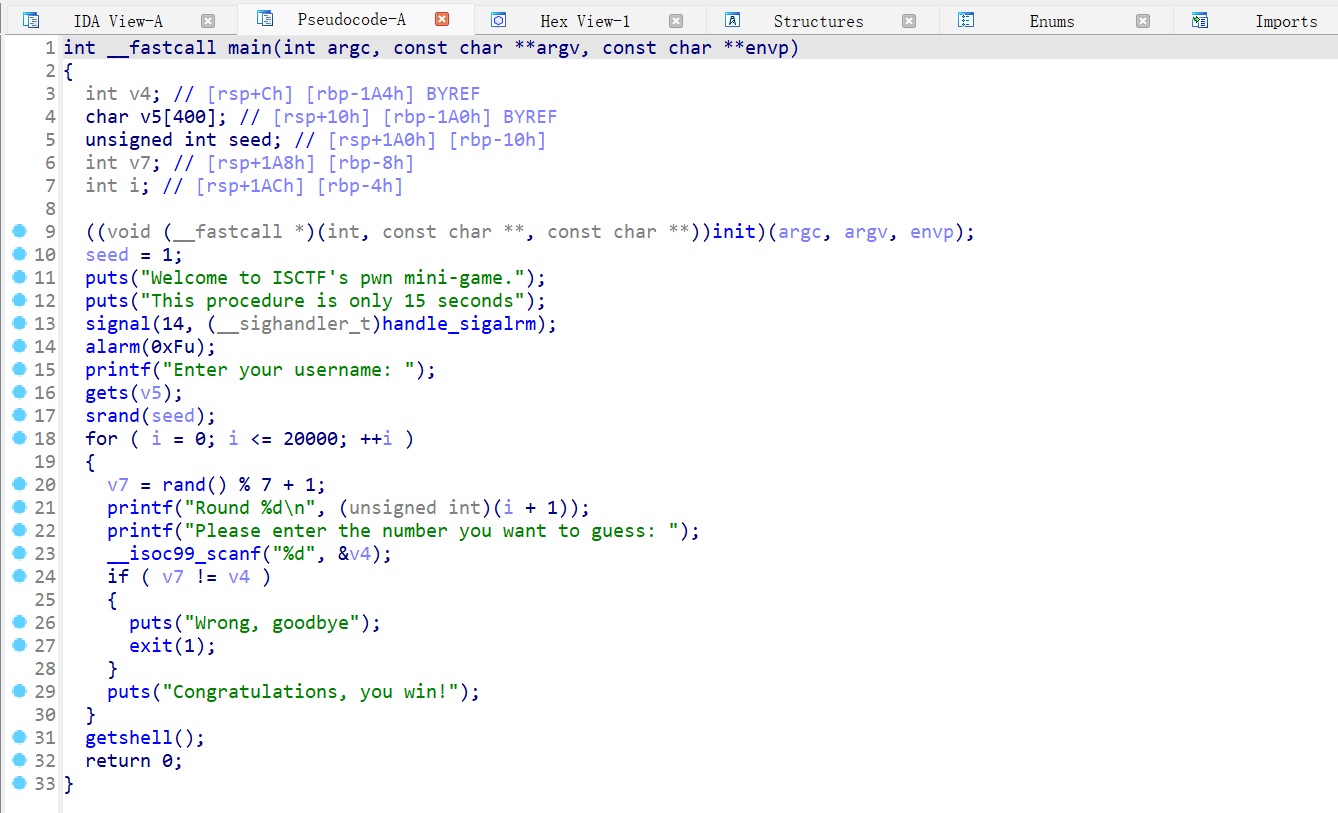Click the IDA View-A tab icon

tap(31, 21)
